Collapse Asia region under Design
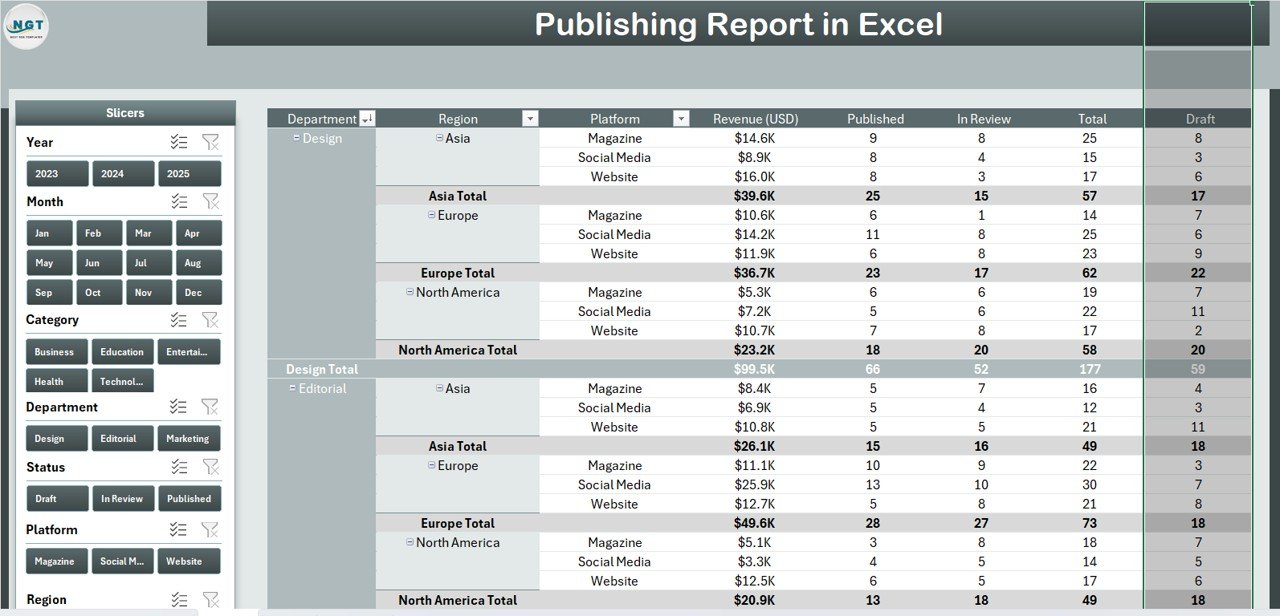 point(439,138)
